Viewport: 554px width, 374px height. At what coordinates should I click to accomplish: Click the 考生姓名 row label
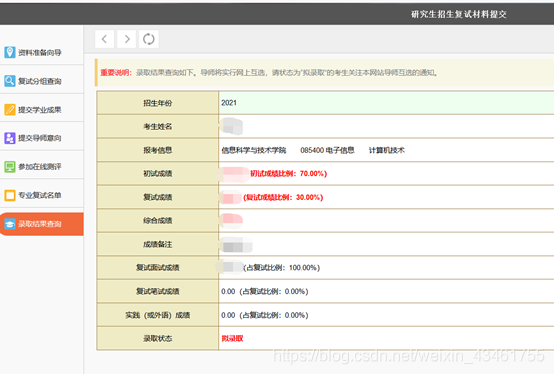(158, 126)
